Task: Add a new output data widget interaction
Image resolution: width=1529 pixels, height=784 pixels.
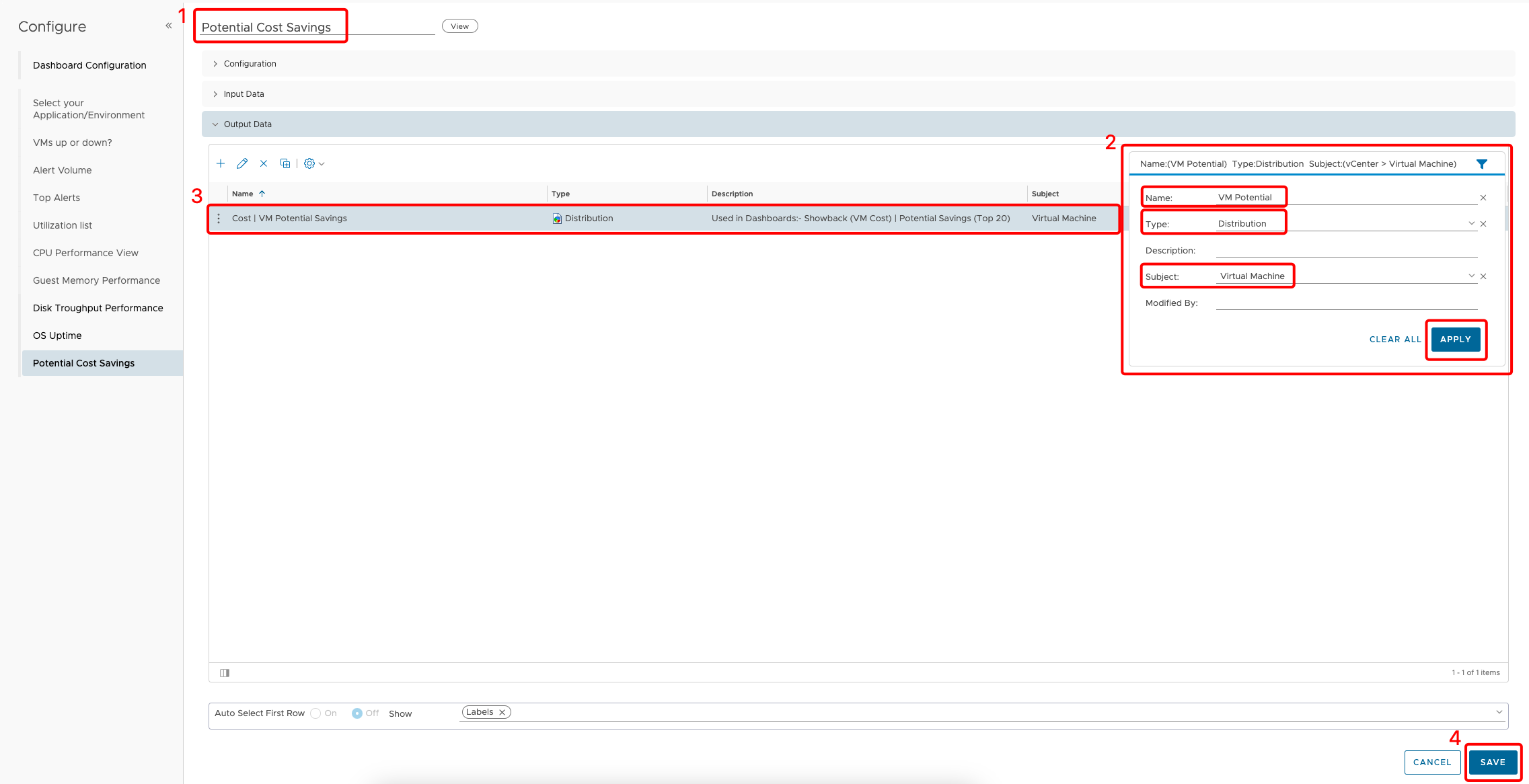Action: (x=221, y=163)
